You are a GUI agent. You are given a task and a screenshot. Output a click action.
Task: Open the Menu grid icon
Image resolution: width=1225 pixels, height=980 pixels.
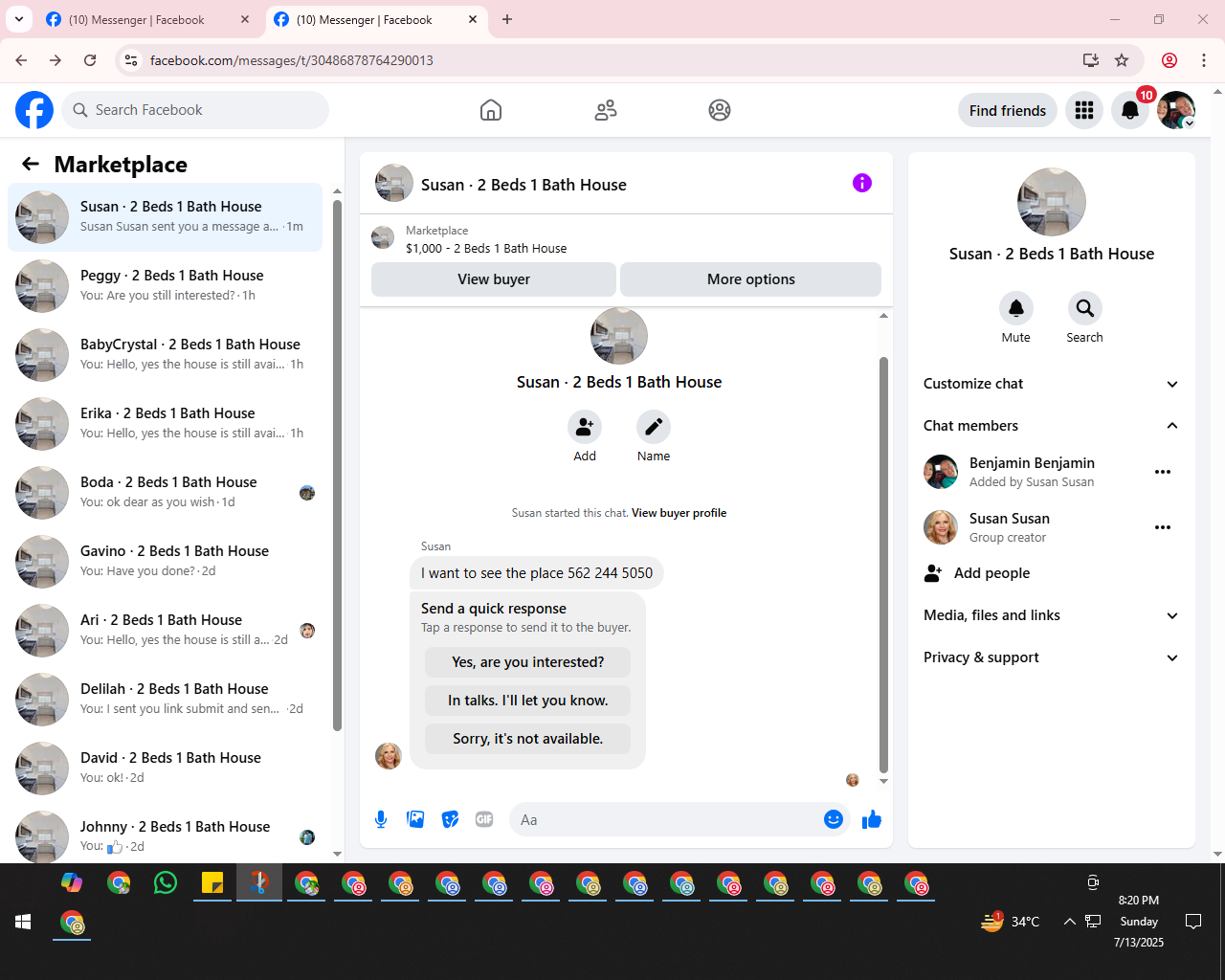click(x=1084, y=110)
